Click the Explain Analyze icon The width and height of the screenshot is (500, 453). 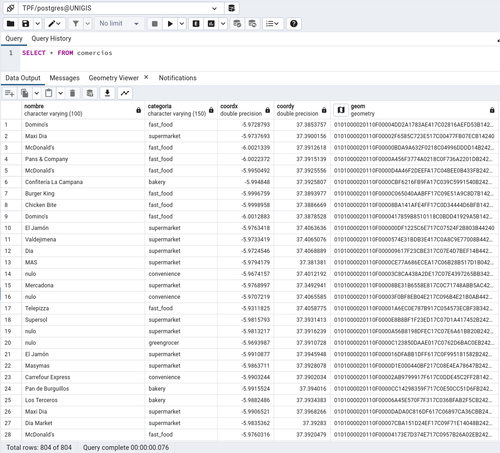click(x=211, y=24)
